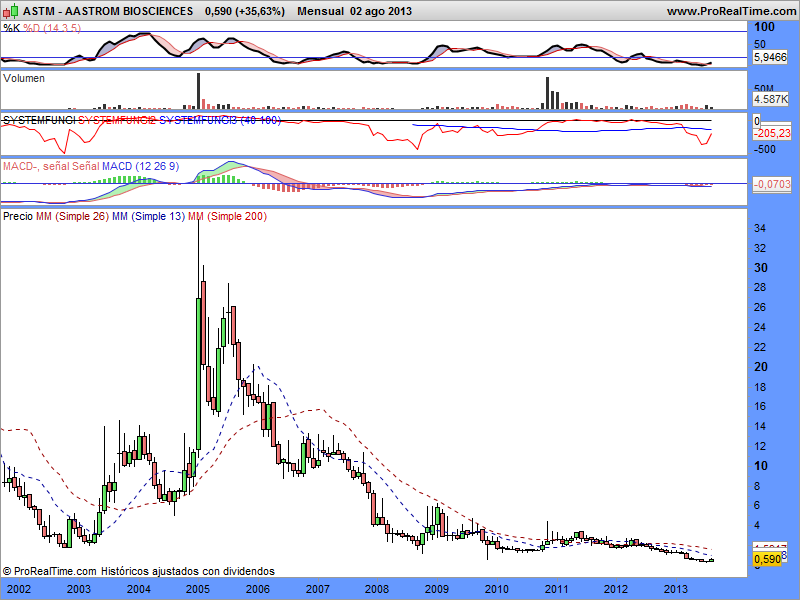
Task: Click the candlestick chart icon beside ASTM
Action: pyautogui.click(x=11, y=11)
